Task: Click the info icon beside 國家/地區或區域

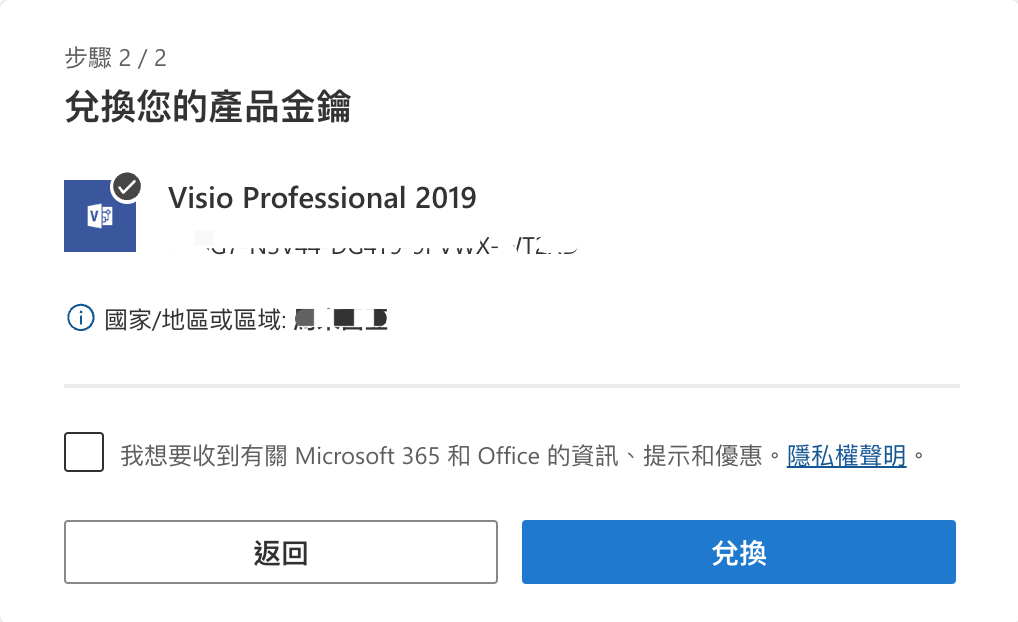Action: click(x=79, y=319)
